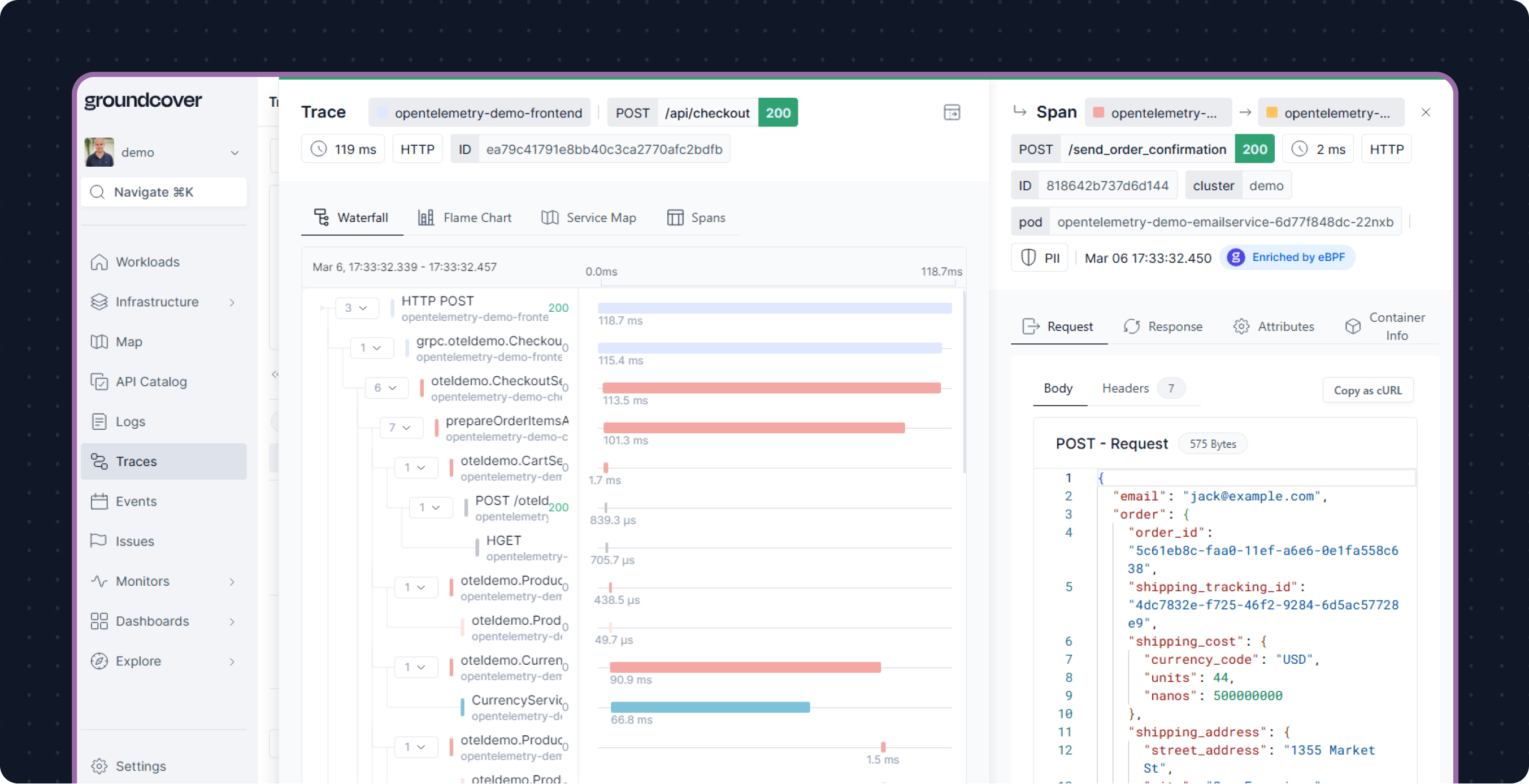
Task: Open Workloads via the house icon
Action: 99,262
